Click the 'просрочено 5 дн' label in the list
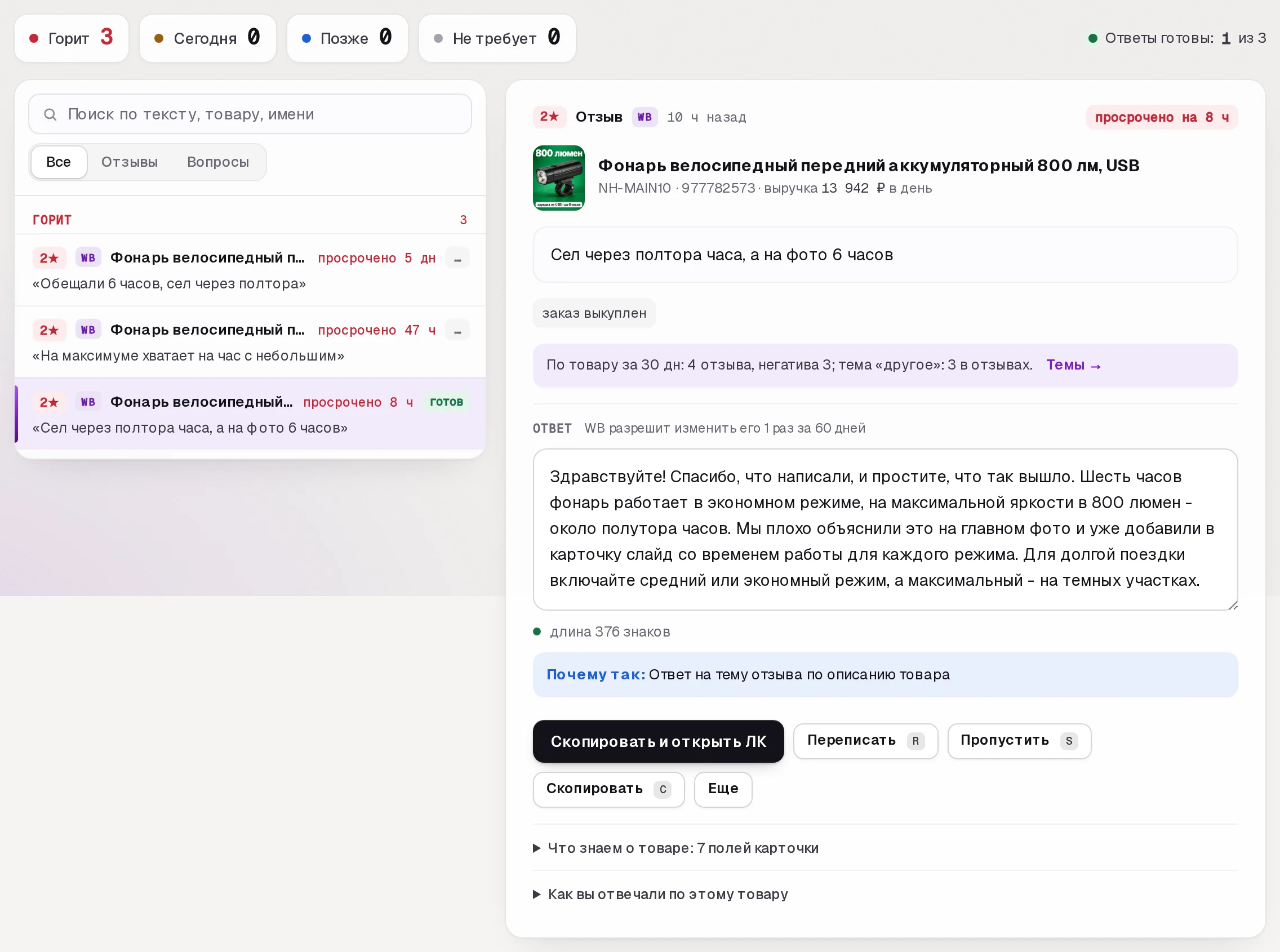The height and width of the screenshot is (952, 1280). (376, 258)
